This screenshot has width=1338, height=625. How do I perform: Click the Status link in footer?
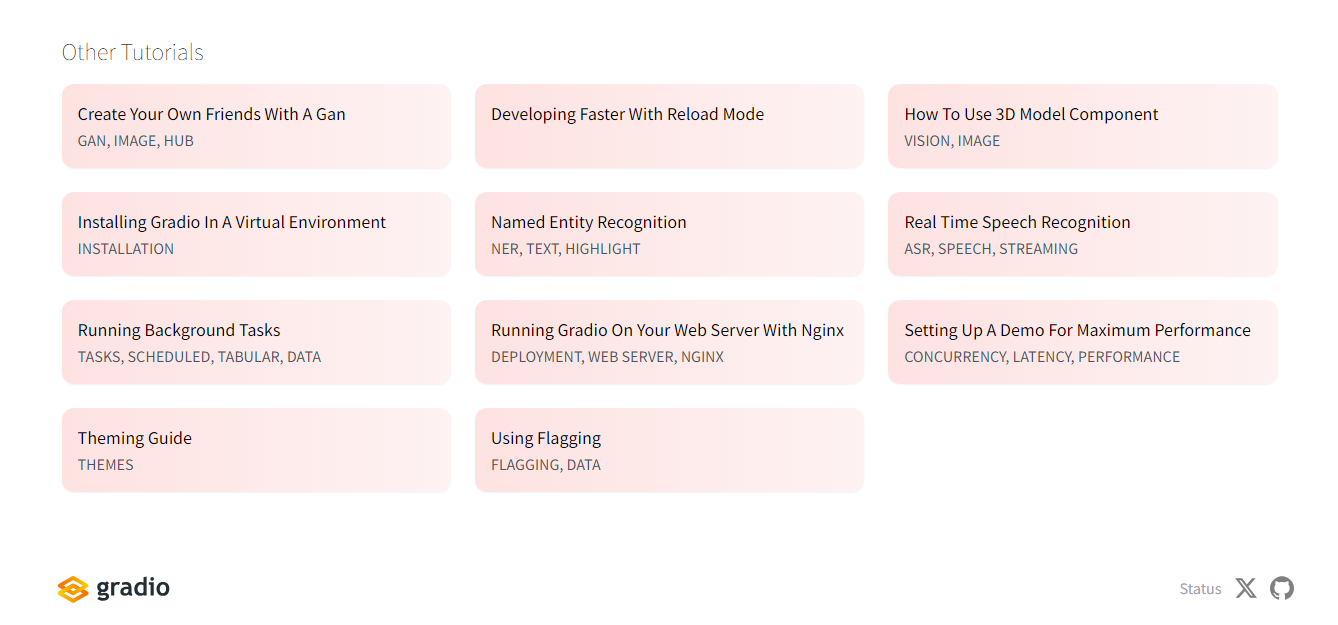1200,589
